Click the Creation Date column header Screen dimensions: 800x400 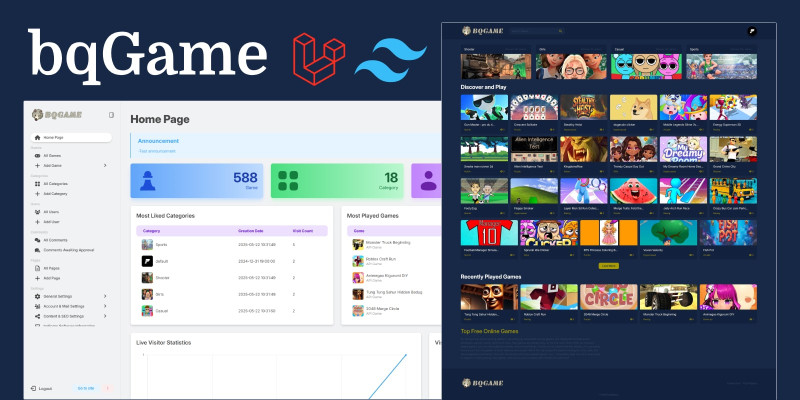[251, 231]
